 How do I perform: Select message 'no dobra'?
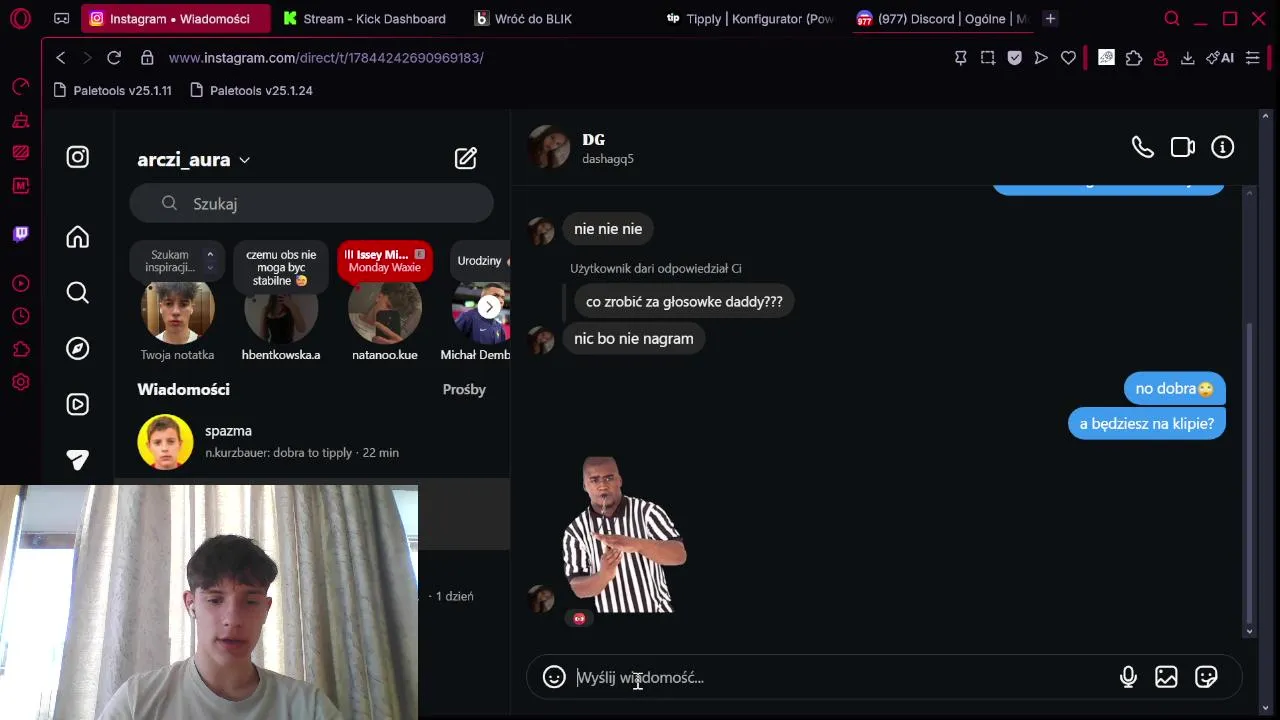(x=1174, y=389)
